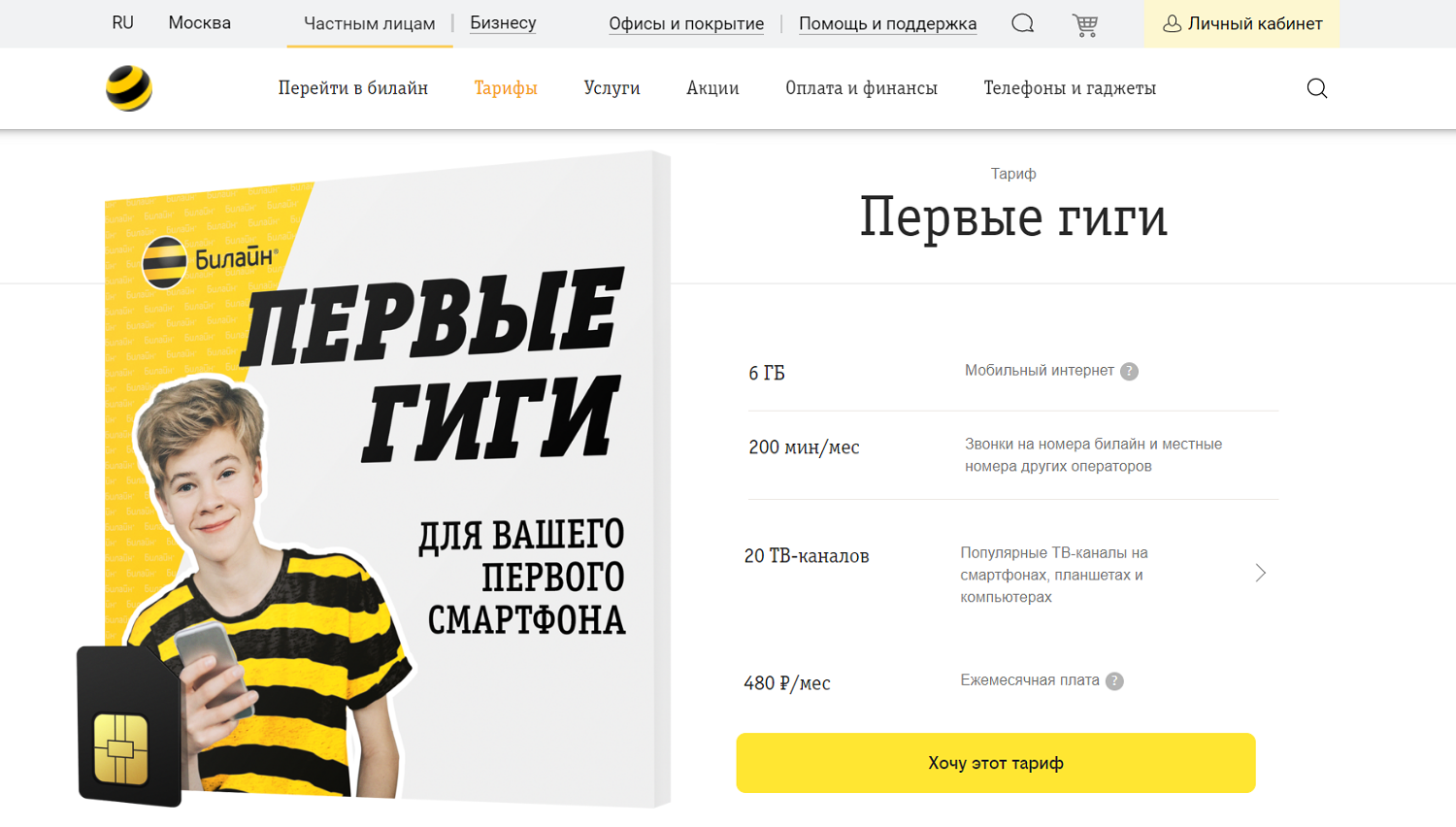Open the Услуги menu
The height and width of the screenshot is (827, 1456).
tap(612, 88)
